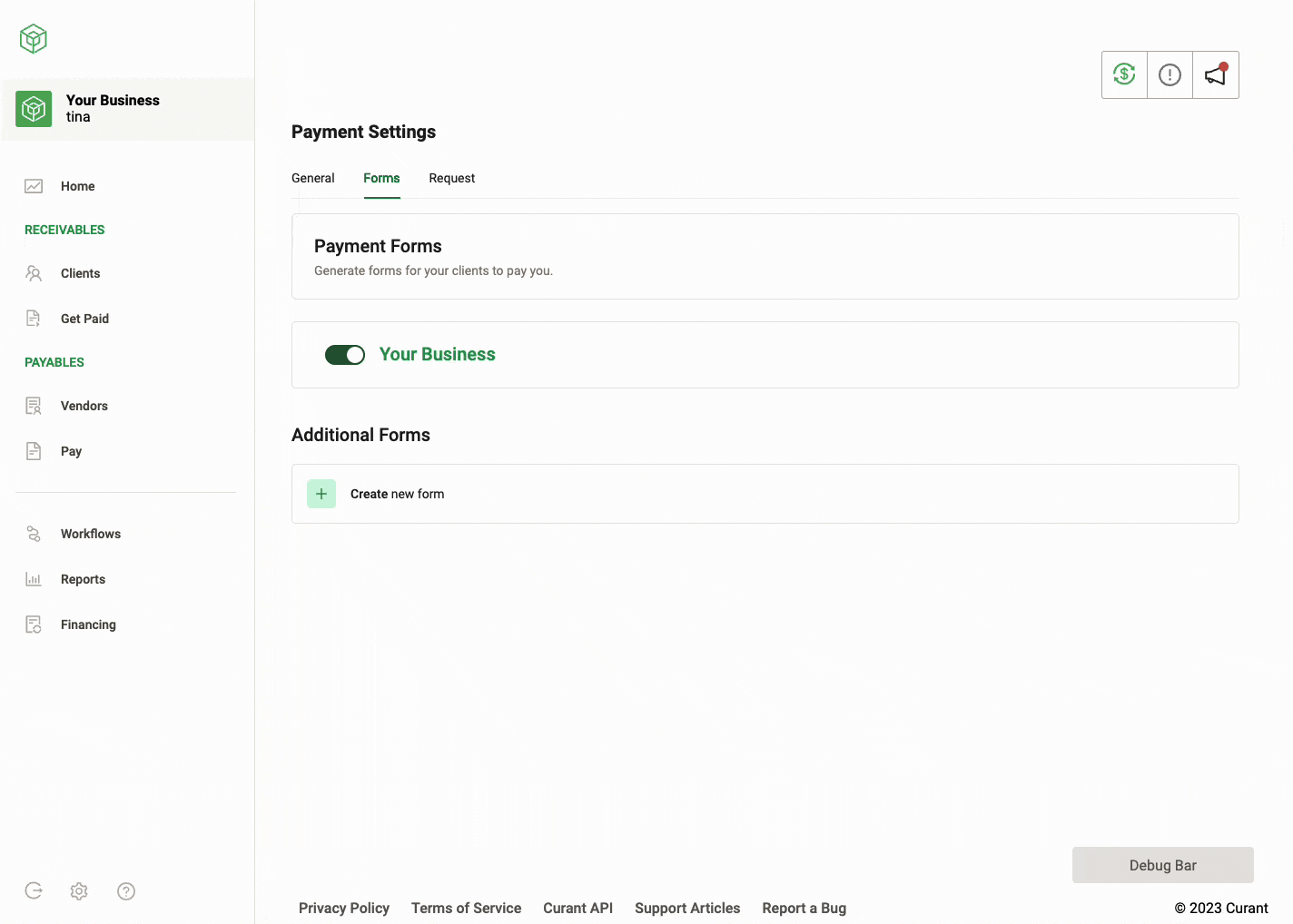Open settings via the gear icon
The image size is (1293, 924).
pyautogui.click(x=79, y=891)
